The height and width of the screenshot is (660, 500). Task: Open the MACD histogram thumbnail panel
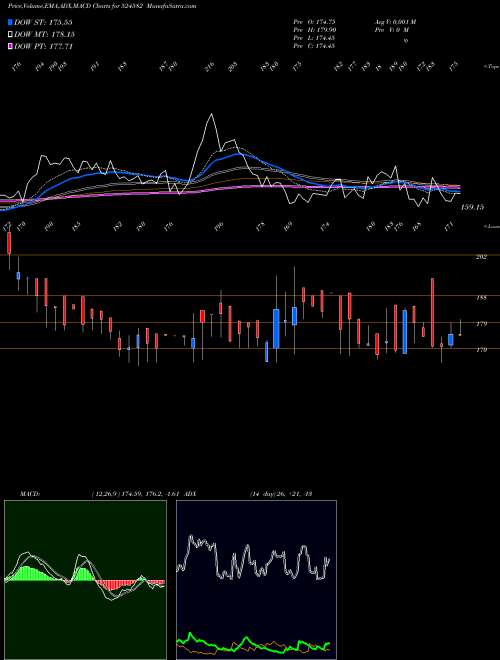85,580
